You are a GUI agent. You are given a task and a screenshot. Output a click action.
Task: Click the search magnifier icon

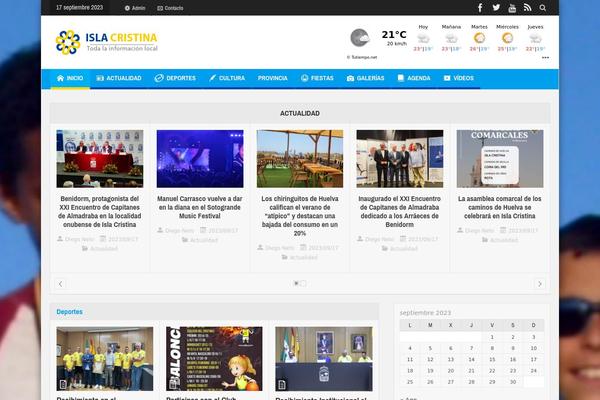pos(543,8)
